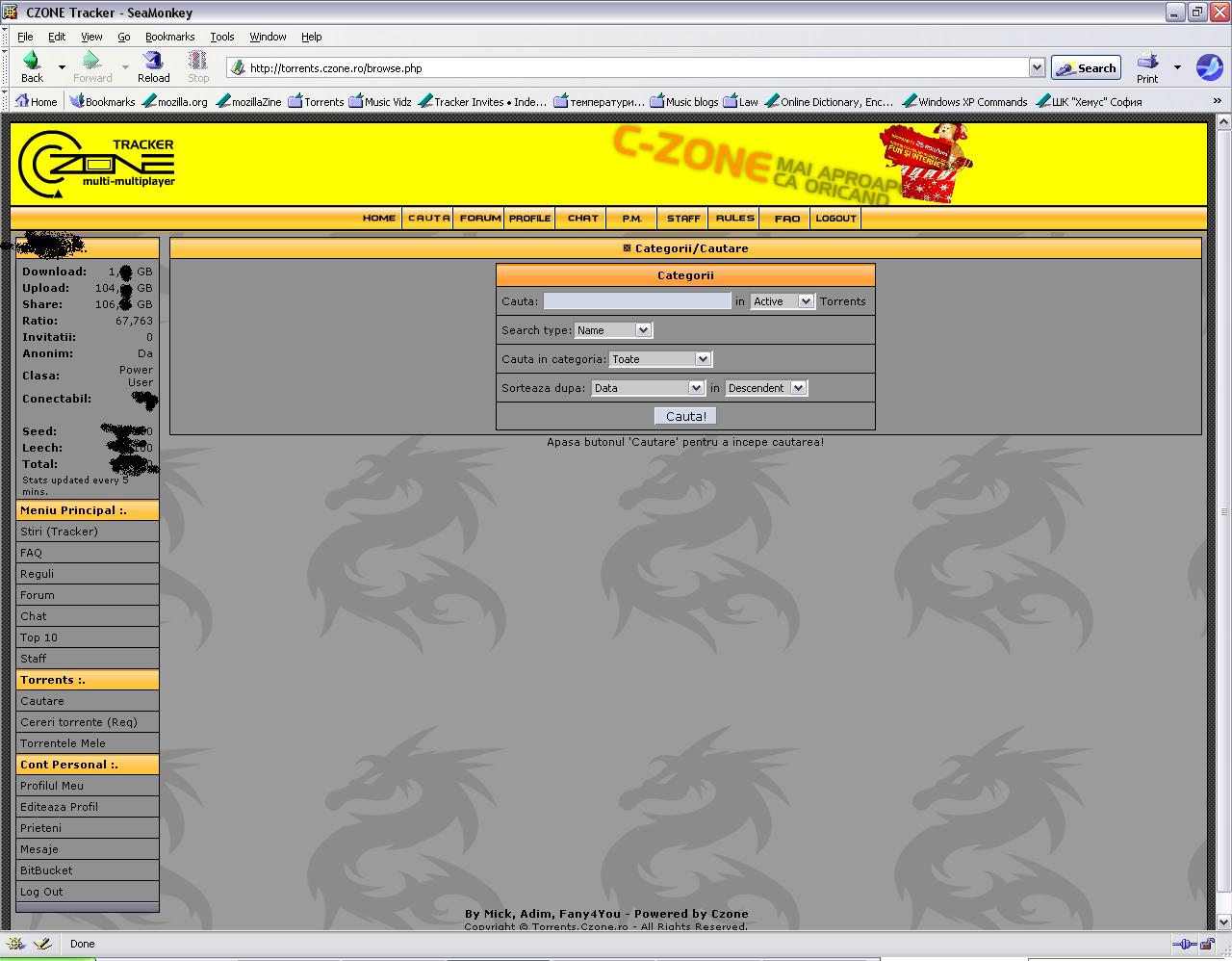Click the Cauta! submit button
Image resolution: width=1232 pixels, height=961 pixels.
pyautogui.click(x=685, y=416)
